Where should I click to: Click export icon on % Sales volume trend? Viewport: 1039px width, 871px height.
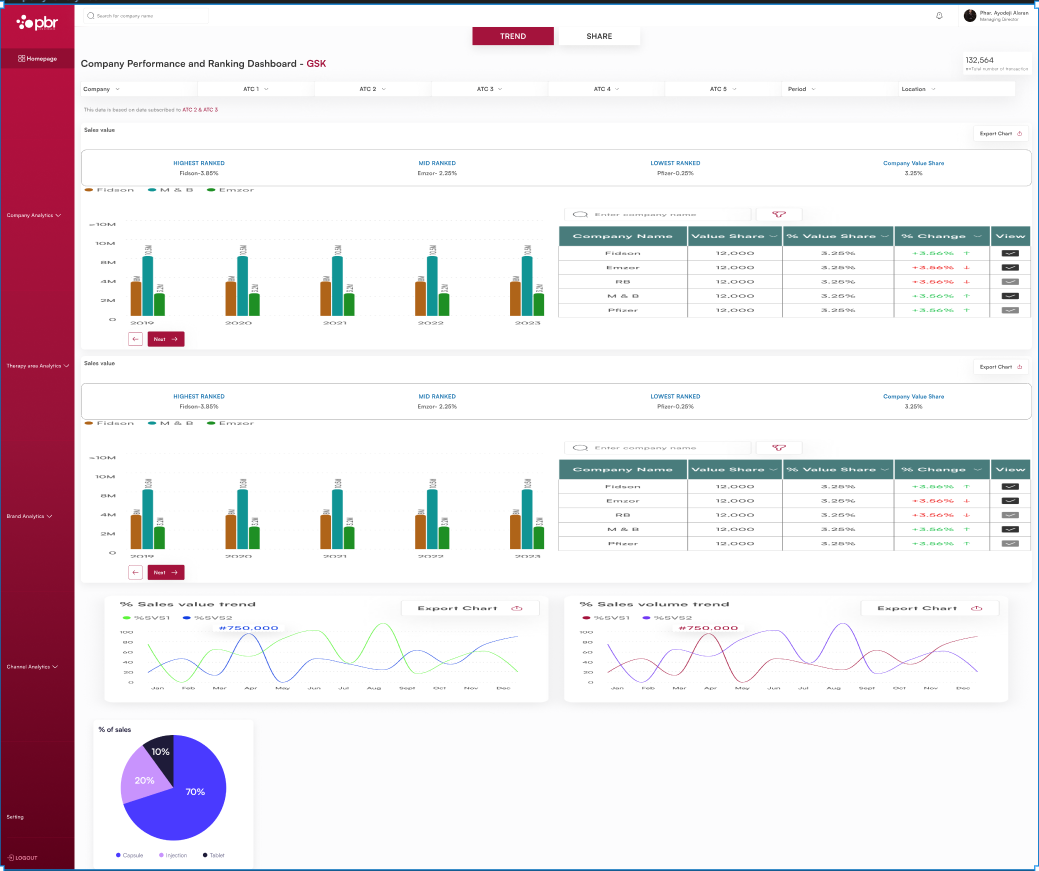coord(976,608)
